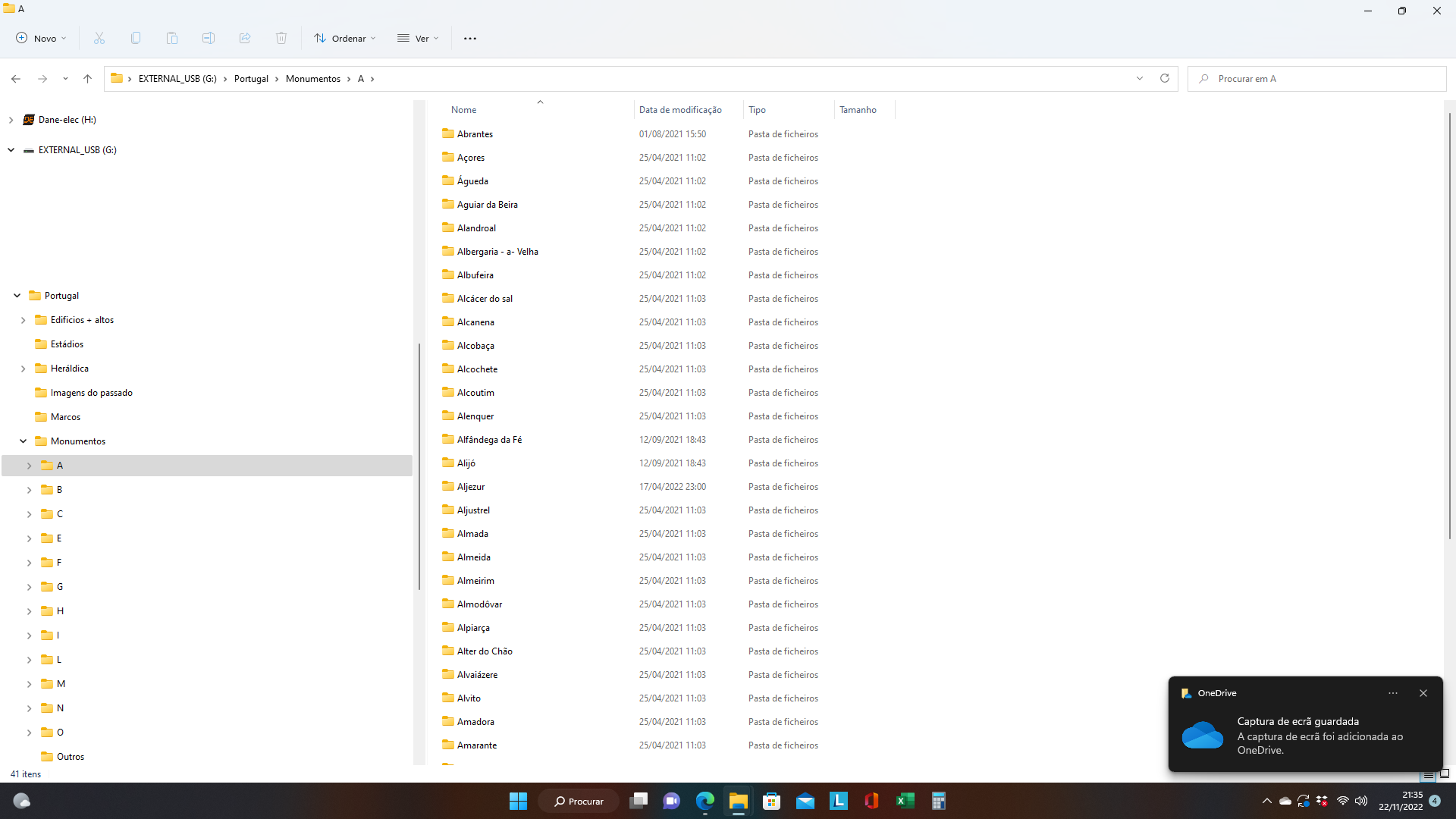Viewport: 1456px width, 819px height.
Task: Select the Alcobaça folder
Action: click(x=475, y=346)
